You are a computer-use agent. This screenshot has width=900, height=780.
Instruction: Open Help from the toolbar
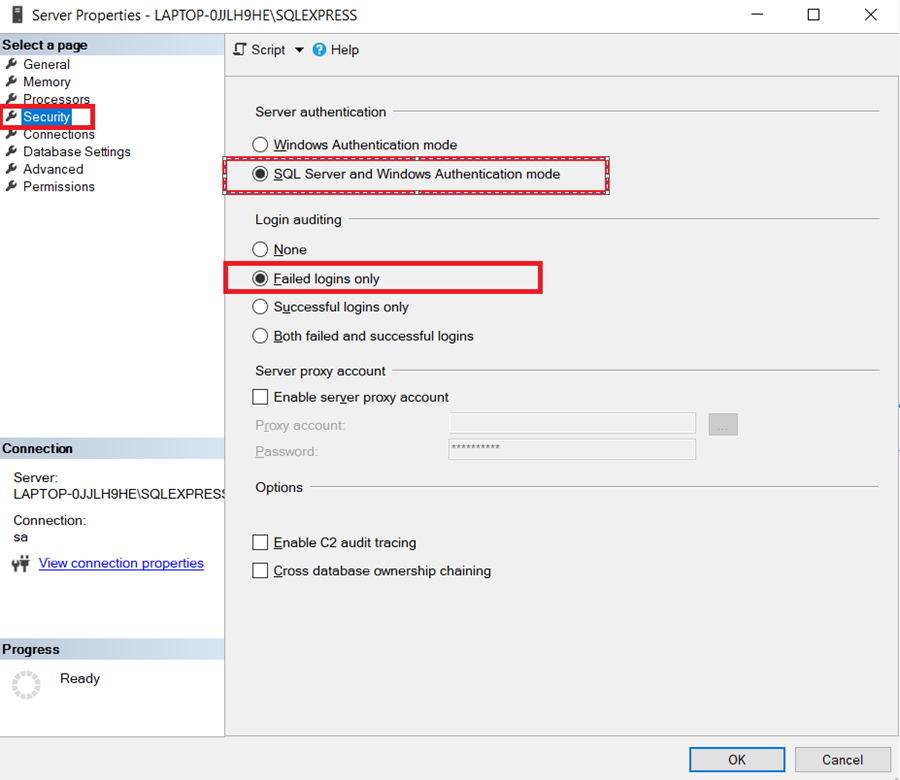click(336, 50)
